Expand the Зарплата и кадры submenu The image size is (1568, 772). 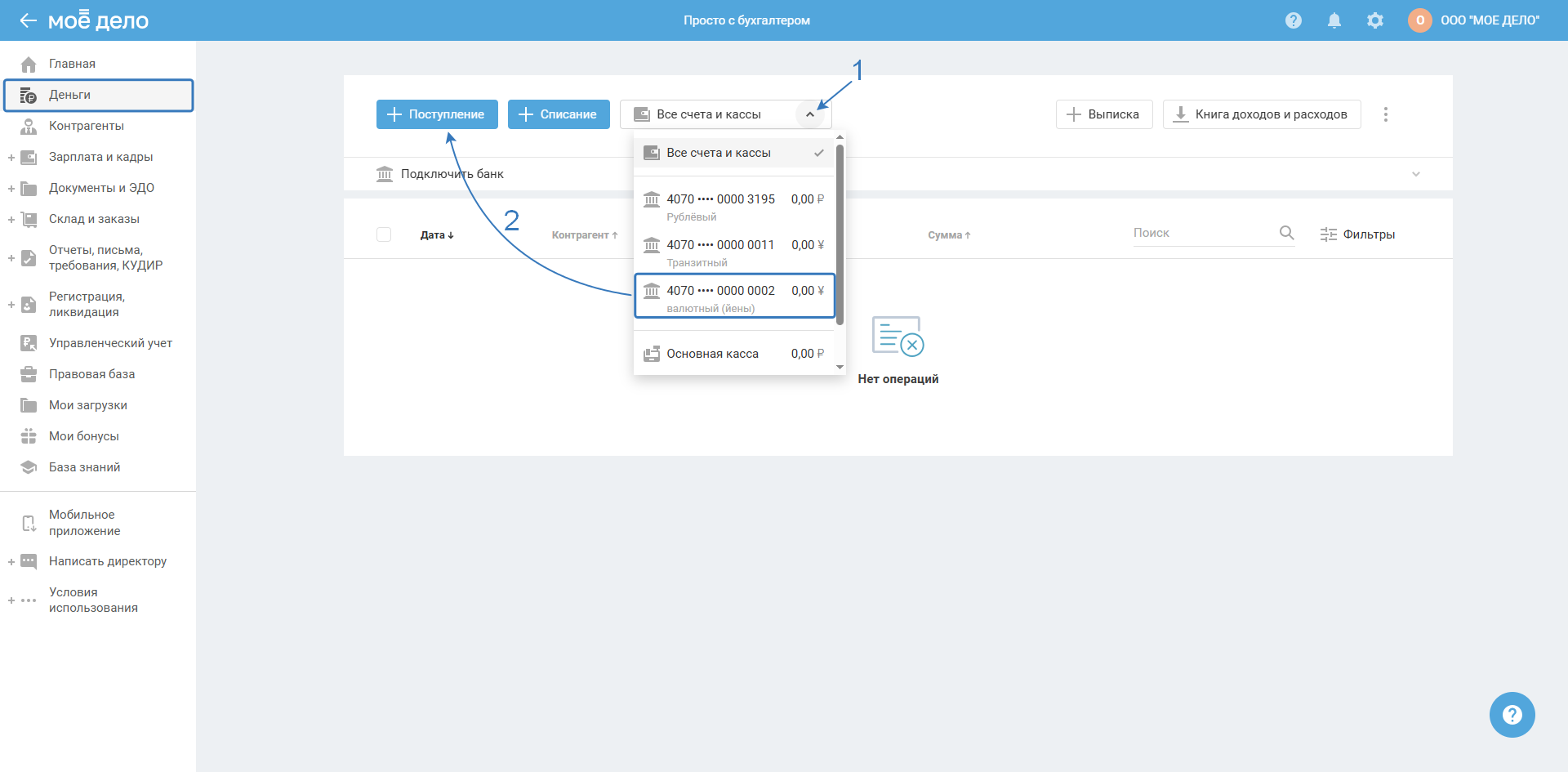point(11,157)
